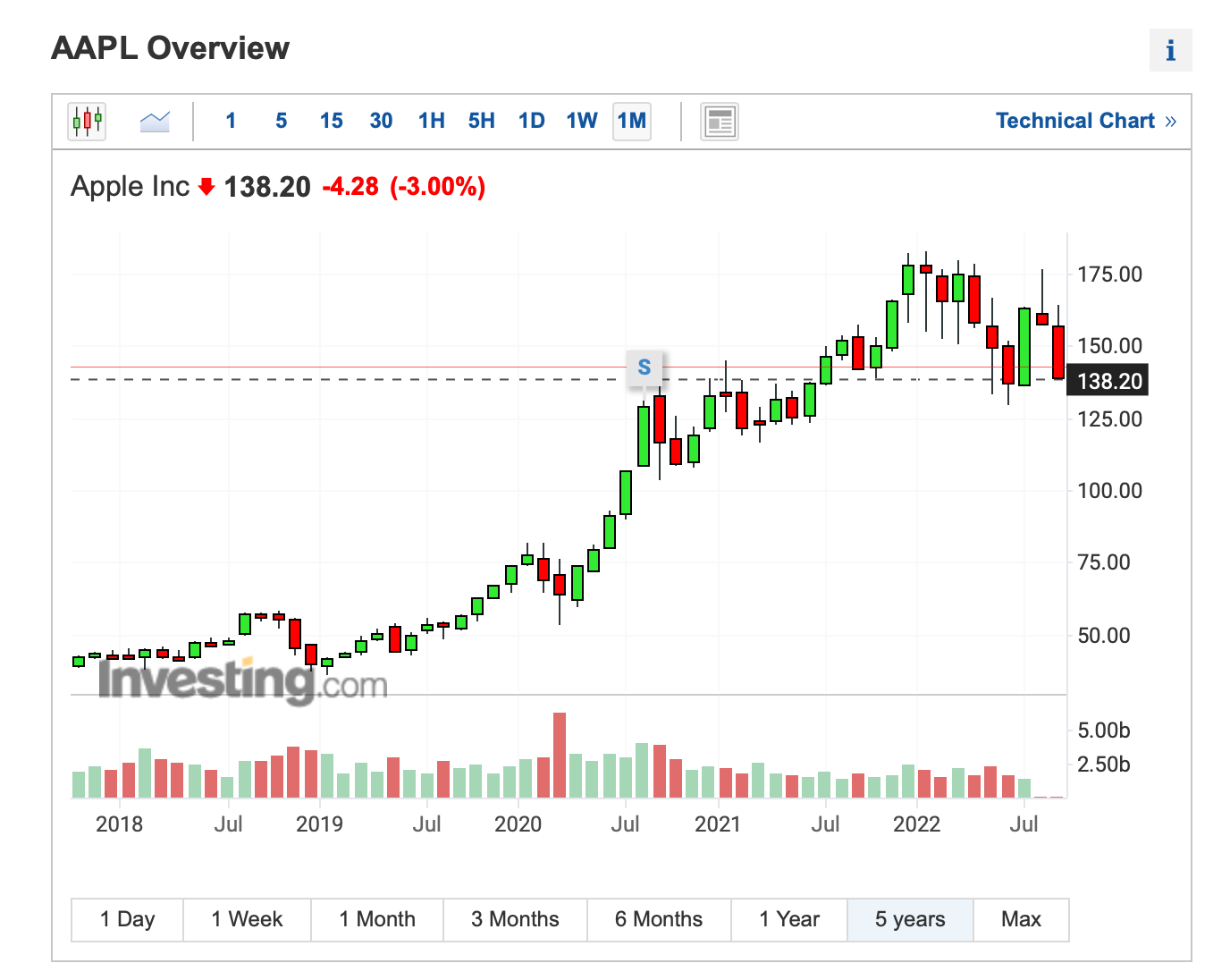Click the Apple Inc name text
This screenshot has height=980, width=1230.
click(x=130, y=186)
